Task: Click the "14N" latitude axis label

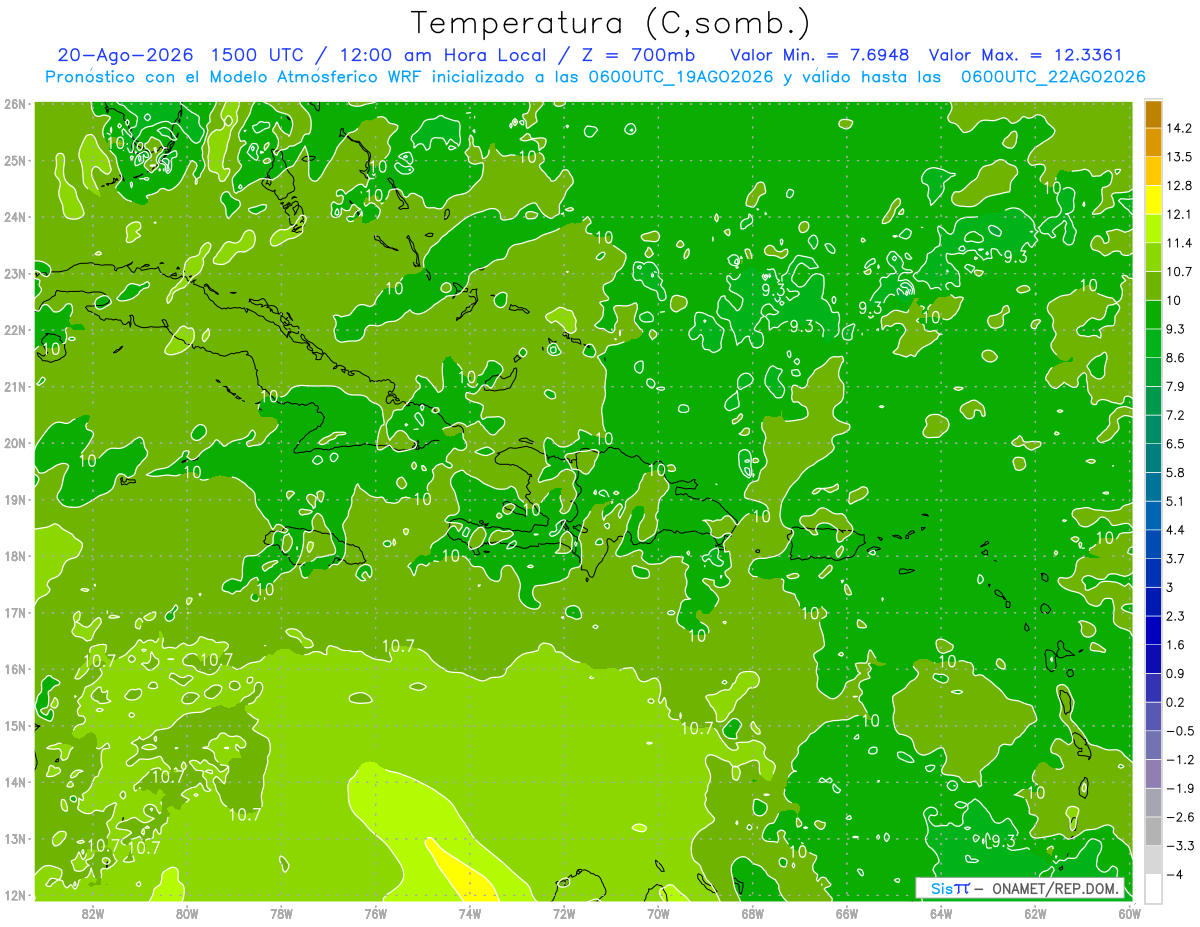Action: [x=15, y=782]
